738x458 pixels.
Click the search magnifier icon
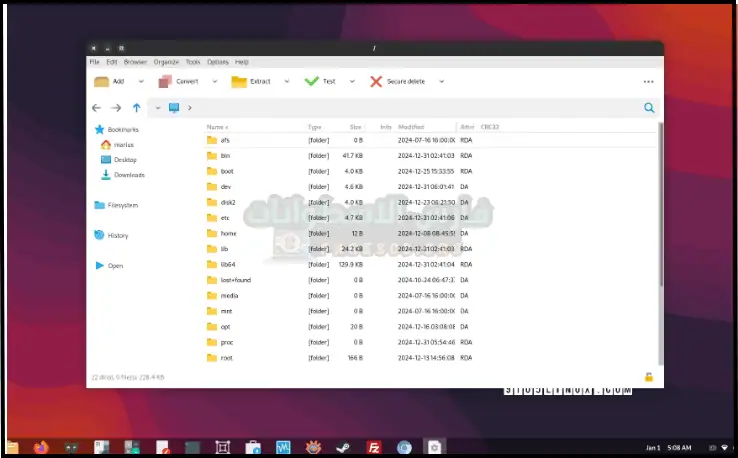649,108
